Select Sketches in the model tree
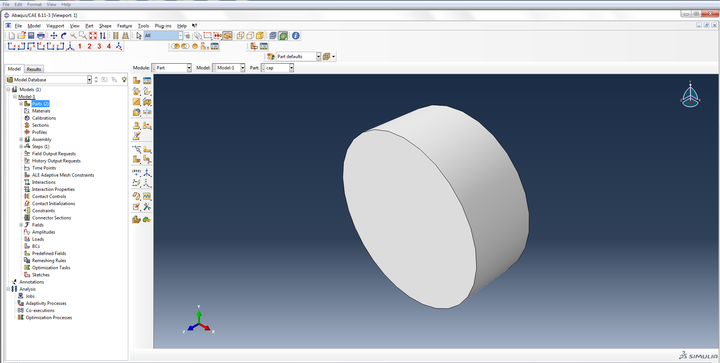Screen dimensions: 720x363 40,275
